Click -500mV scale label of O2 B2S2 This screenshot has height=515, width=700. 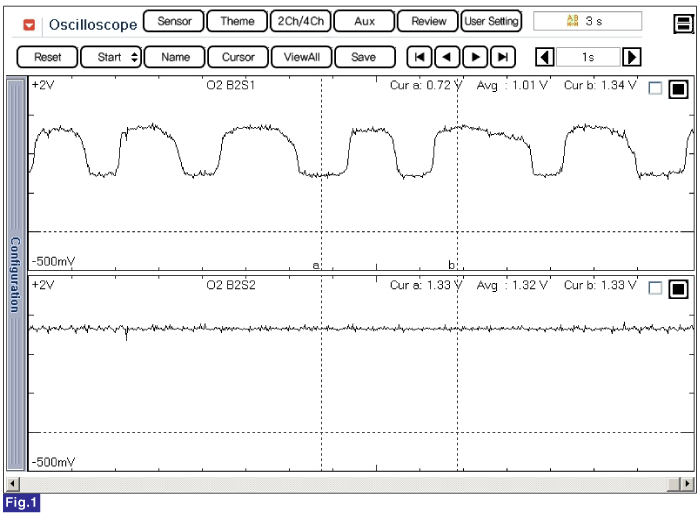(x=53, y=462)
